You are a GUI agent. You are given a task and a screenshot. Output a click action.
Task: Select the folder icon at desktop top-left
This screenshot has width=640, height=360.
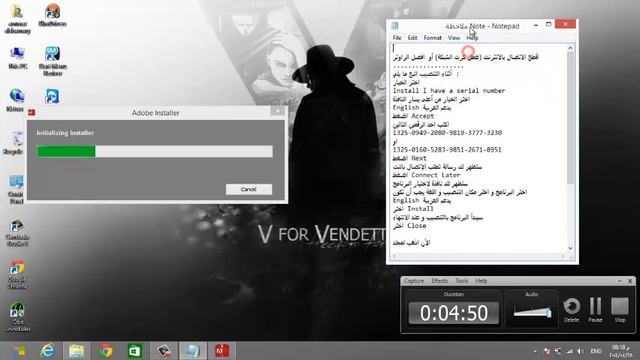[17, 19]
